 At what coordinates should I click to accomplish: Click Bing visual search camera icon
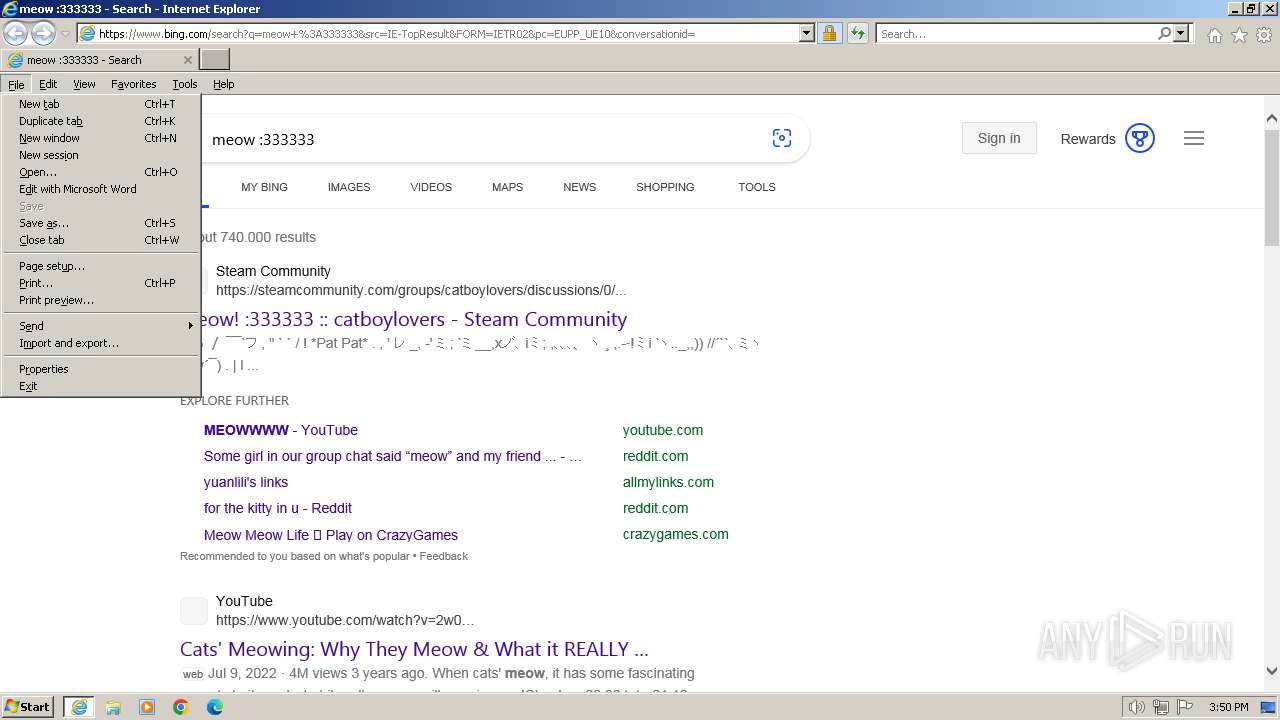782,138
